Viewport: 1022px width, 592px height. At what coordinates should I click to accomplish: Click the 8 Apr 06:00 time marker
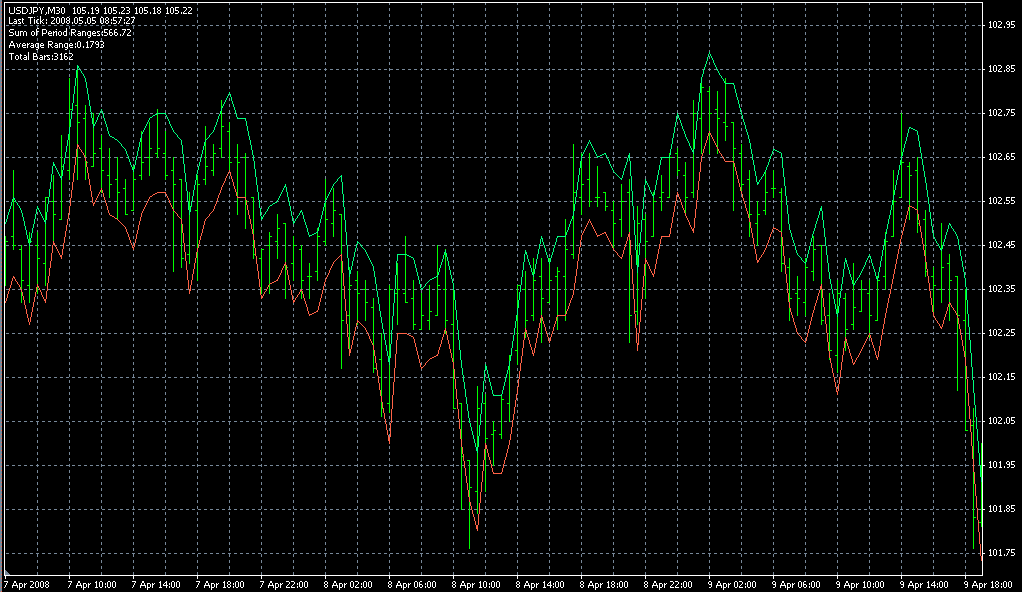(412, 584)
